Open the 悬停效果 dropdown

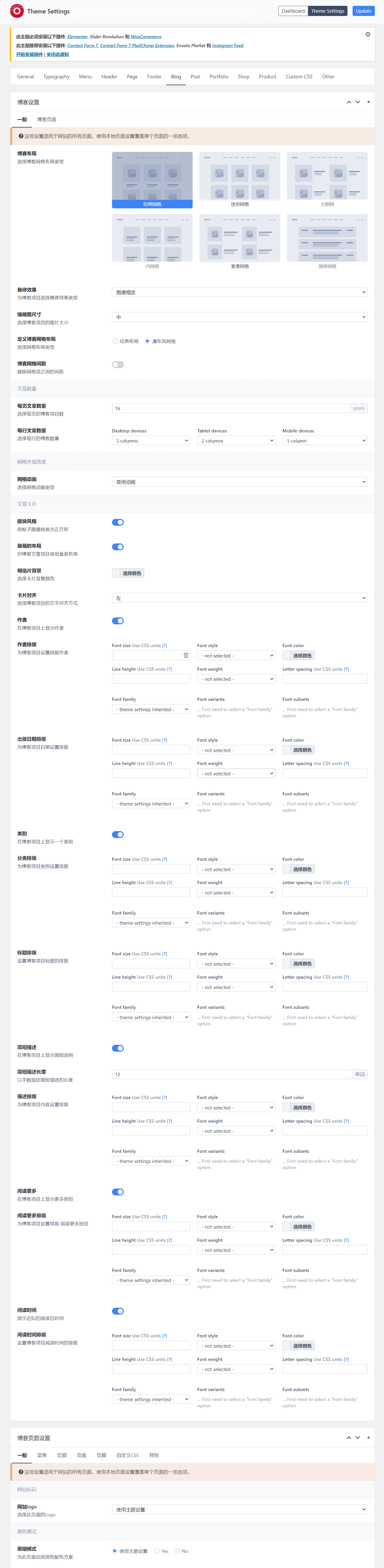click(x=240, y=292)
